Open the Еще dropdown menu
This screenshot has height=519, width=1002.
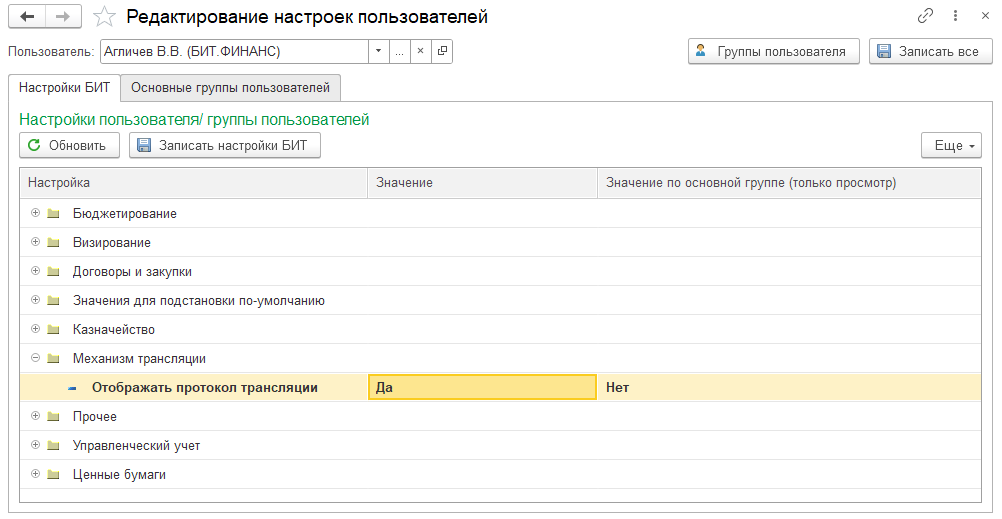950,146
